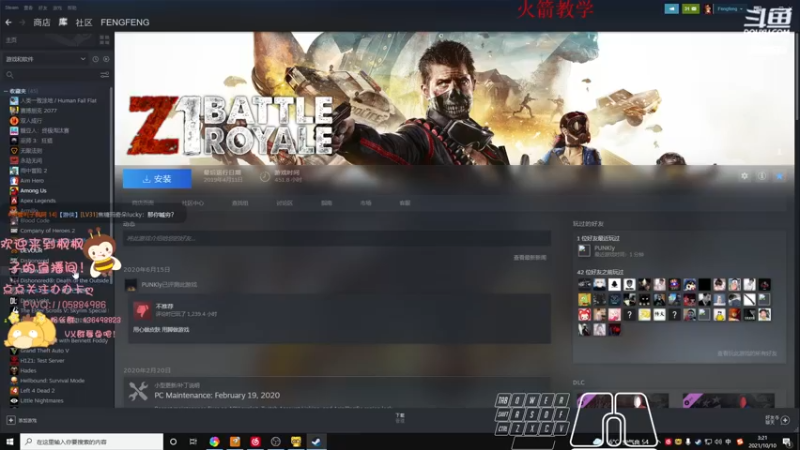This screenshot has height=450, width=800.
Task: Show game info icon for Z1
Action: click(762, 176)
